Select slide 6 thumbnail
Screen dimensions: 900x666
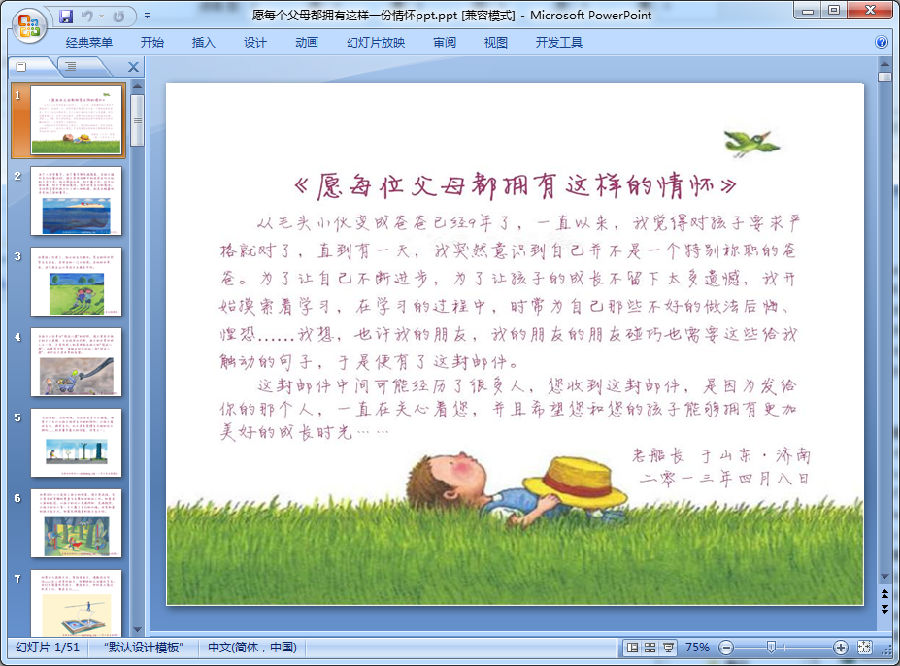click(x=76, y=523)
